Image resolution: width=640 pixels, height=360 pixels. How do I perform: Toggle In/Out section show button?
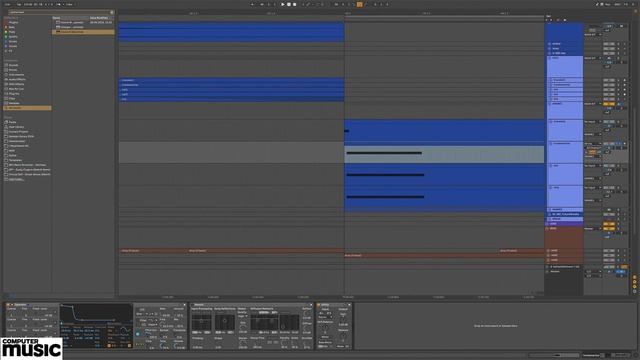tap(634, 278)
